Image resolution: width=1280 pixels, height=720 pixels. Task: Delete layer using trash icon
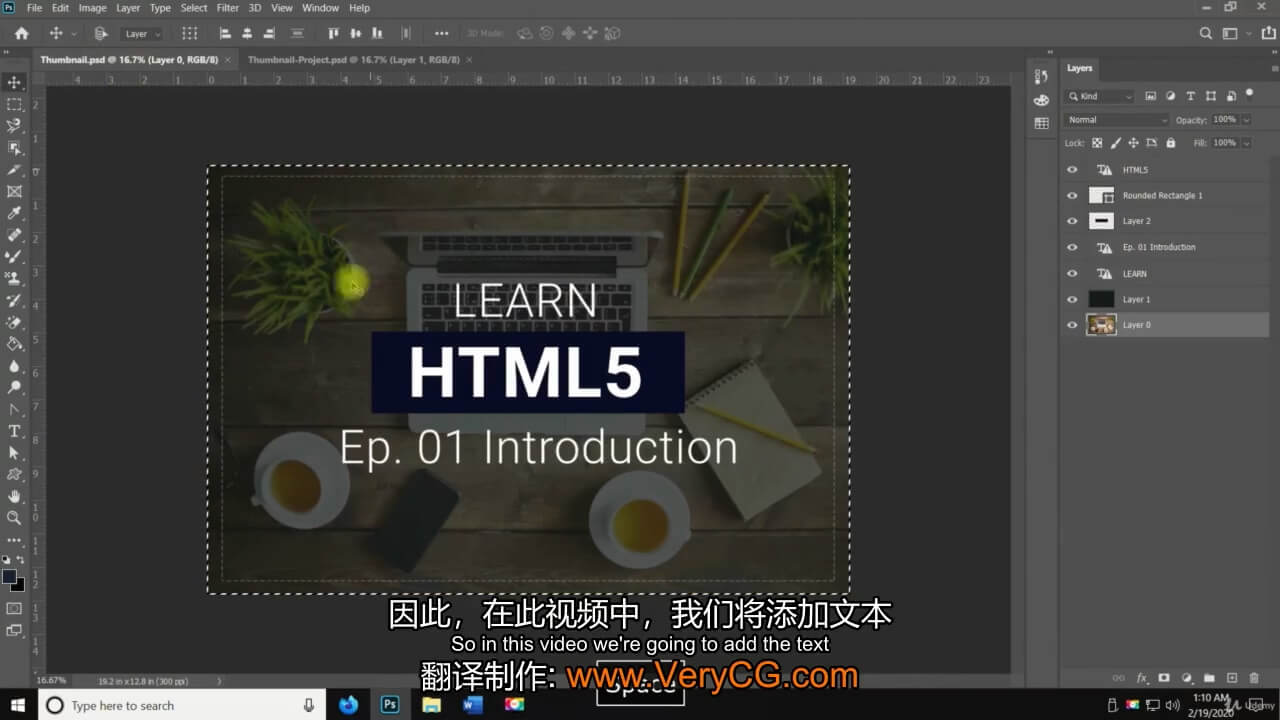(1254, 678)
